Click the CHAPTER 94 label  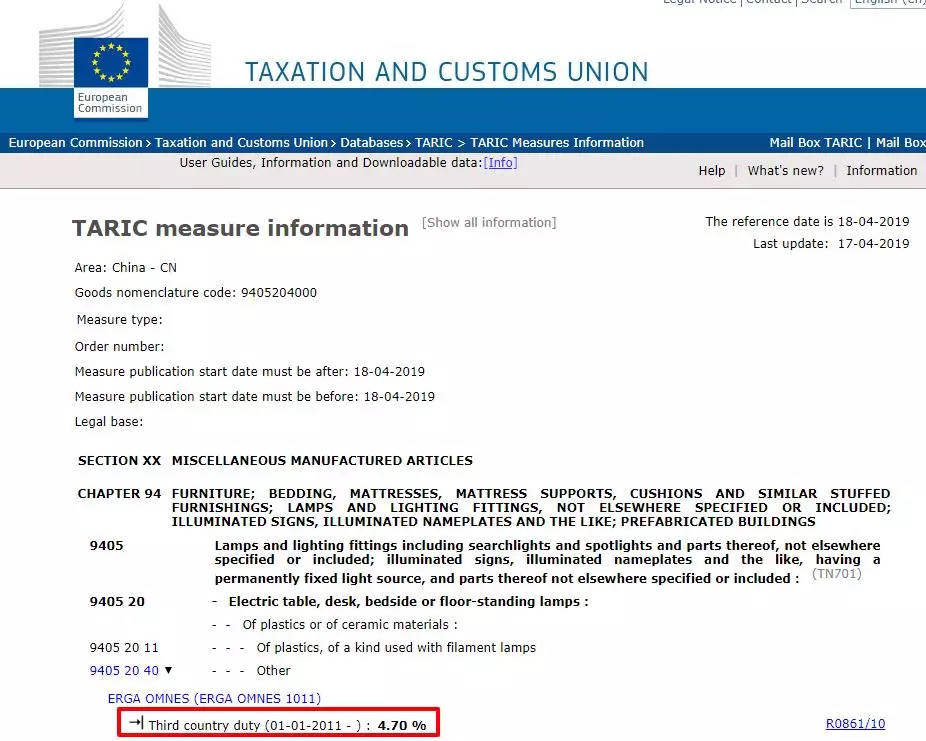119,494
